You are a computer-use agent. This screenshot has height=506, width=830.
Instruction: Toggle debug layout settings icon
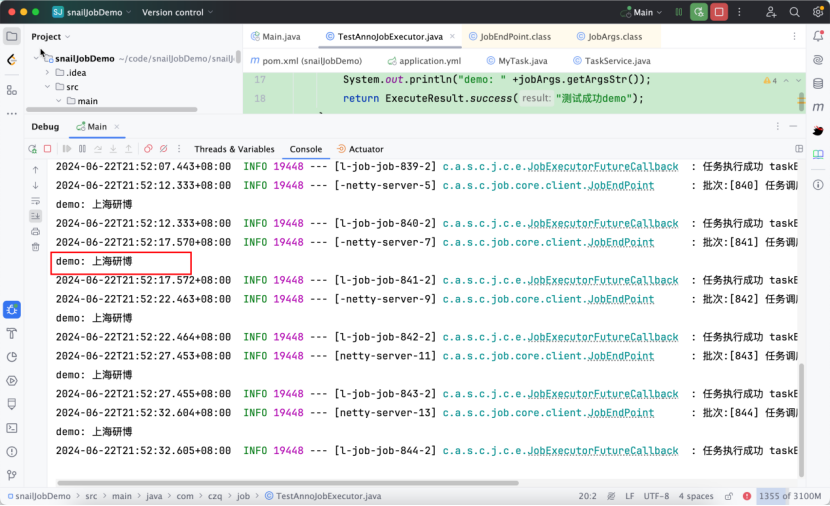coord(799,149)
